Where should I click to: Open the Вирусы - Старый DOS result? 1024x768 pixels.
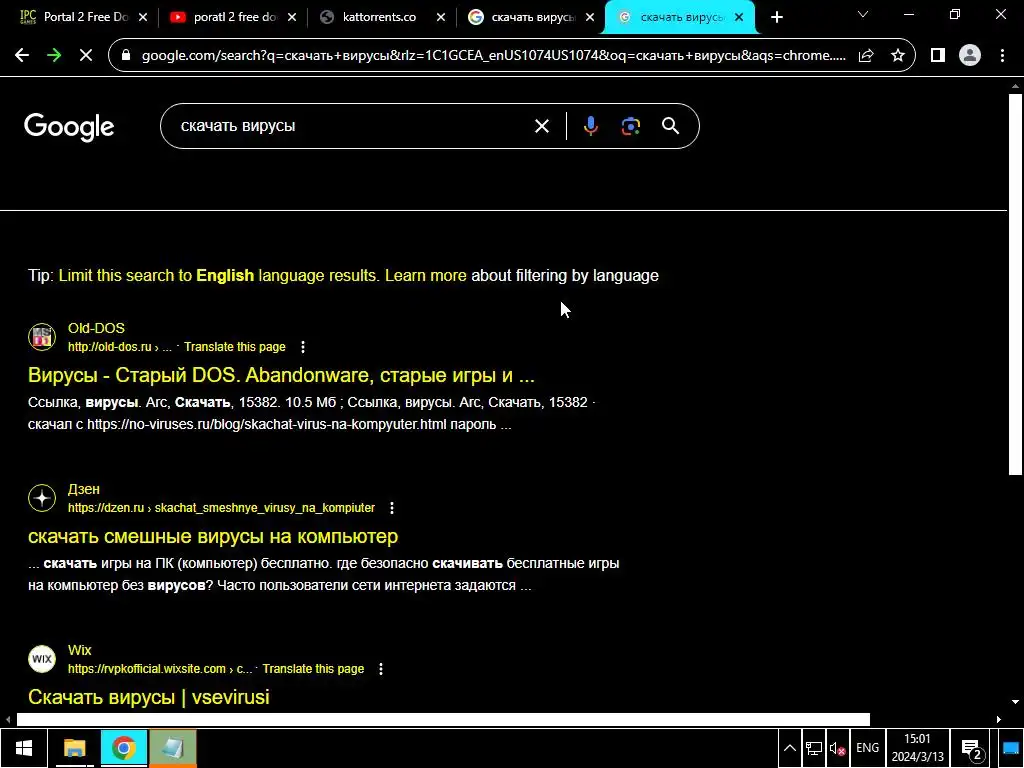281,376
